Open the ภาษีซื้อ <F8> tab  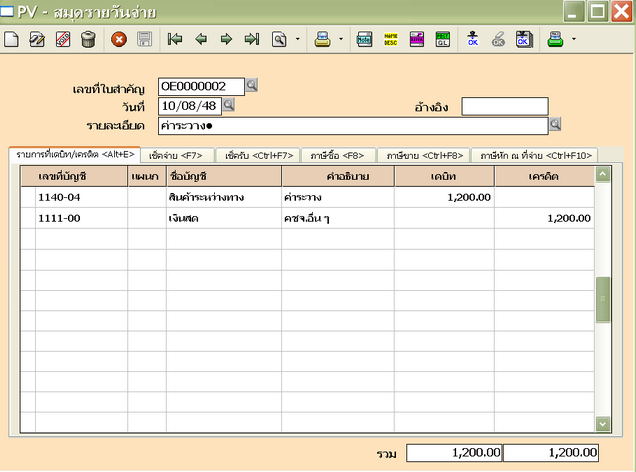[337, 156]
